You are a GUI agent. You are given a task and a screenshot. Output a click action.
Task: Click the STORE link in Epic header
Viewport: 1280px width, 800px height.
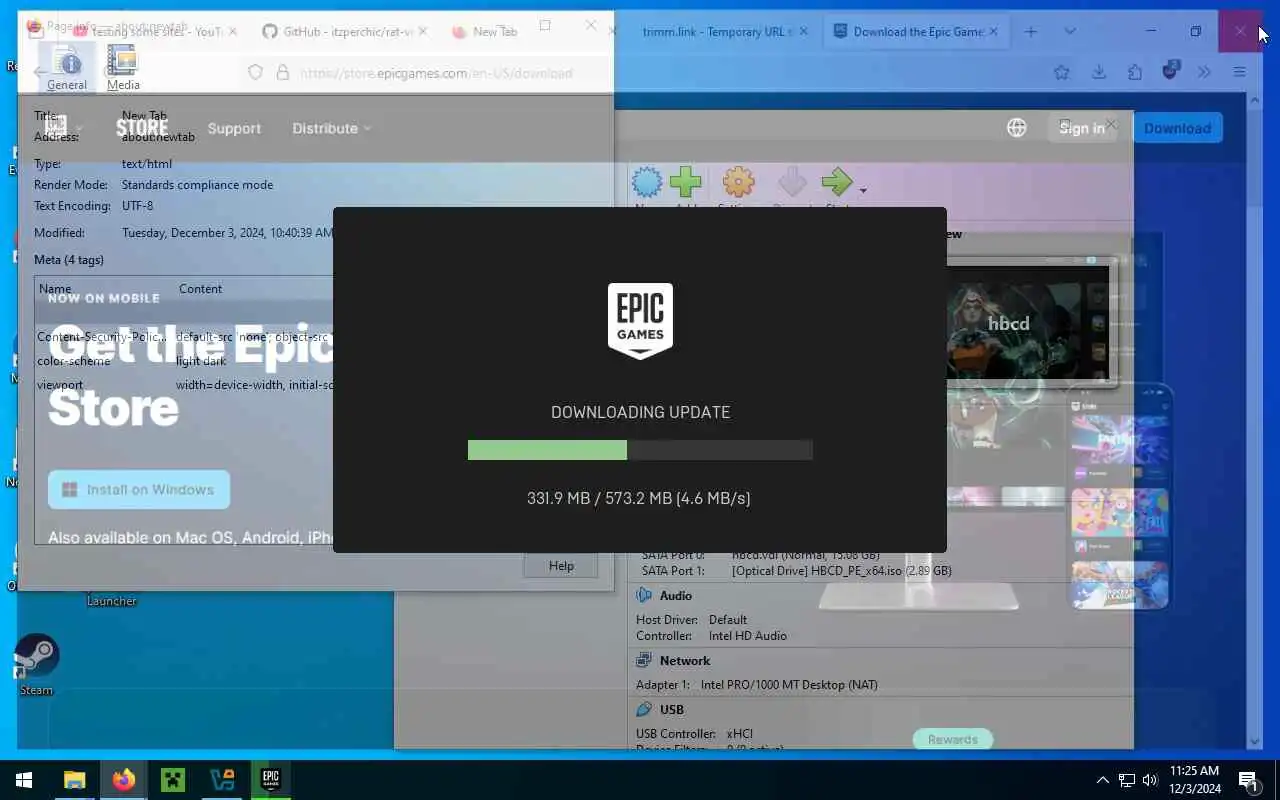[x=142, y=128]
